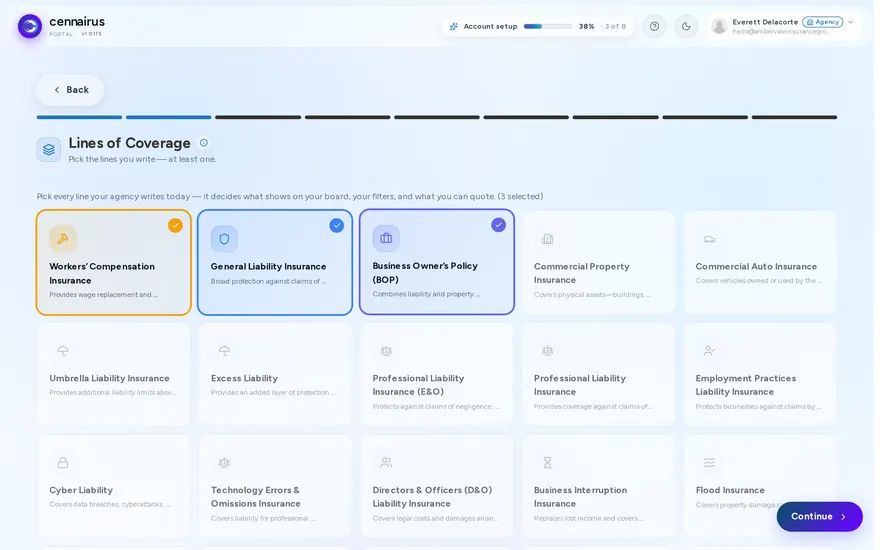Click the cennairus logo icon
Viewport: 880px width, 550px height.
(x=30, y=26)
